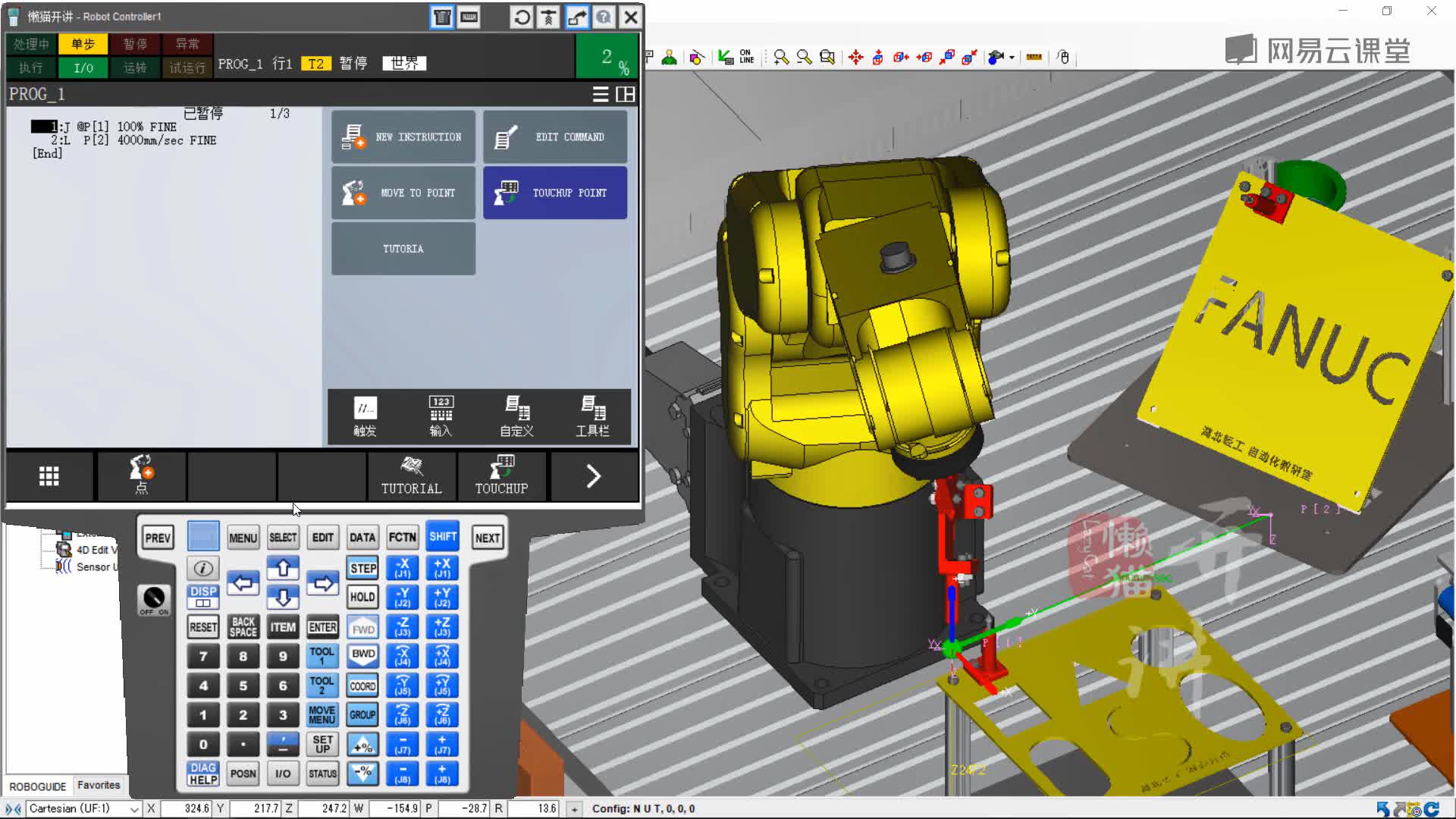Click the 2% speed override indicator
Screen dimensions: 1456x819
(609, 58)
